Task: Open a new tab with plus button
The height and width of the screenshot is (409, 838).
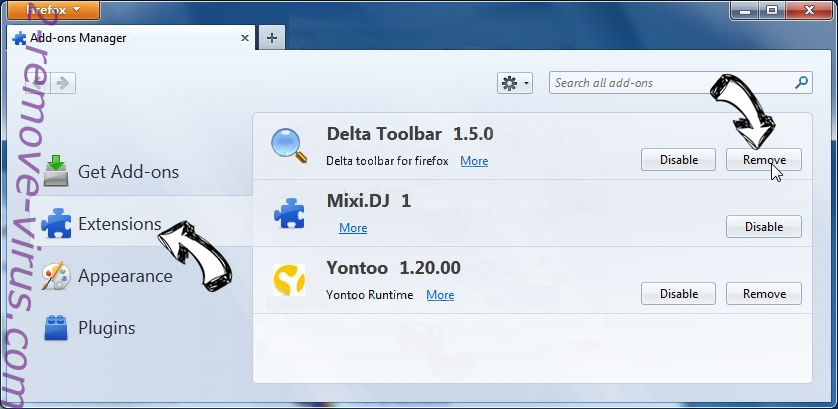Action: tap(271, 38)
